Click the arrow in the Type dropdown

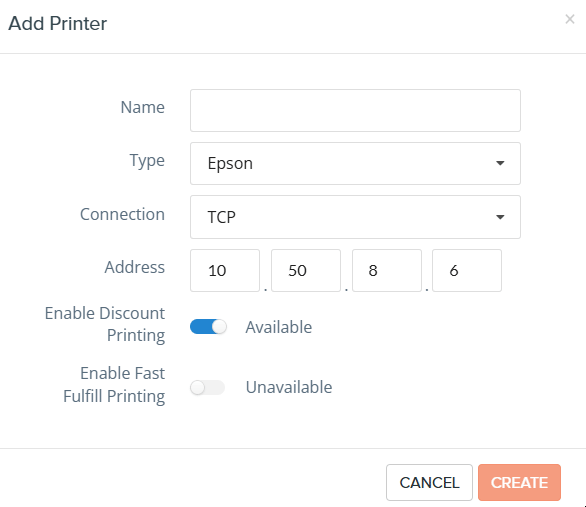coord(500,163)
